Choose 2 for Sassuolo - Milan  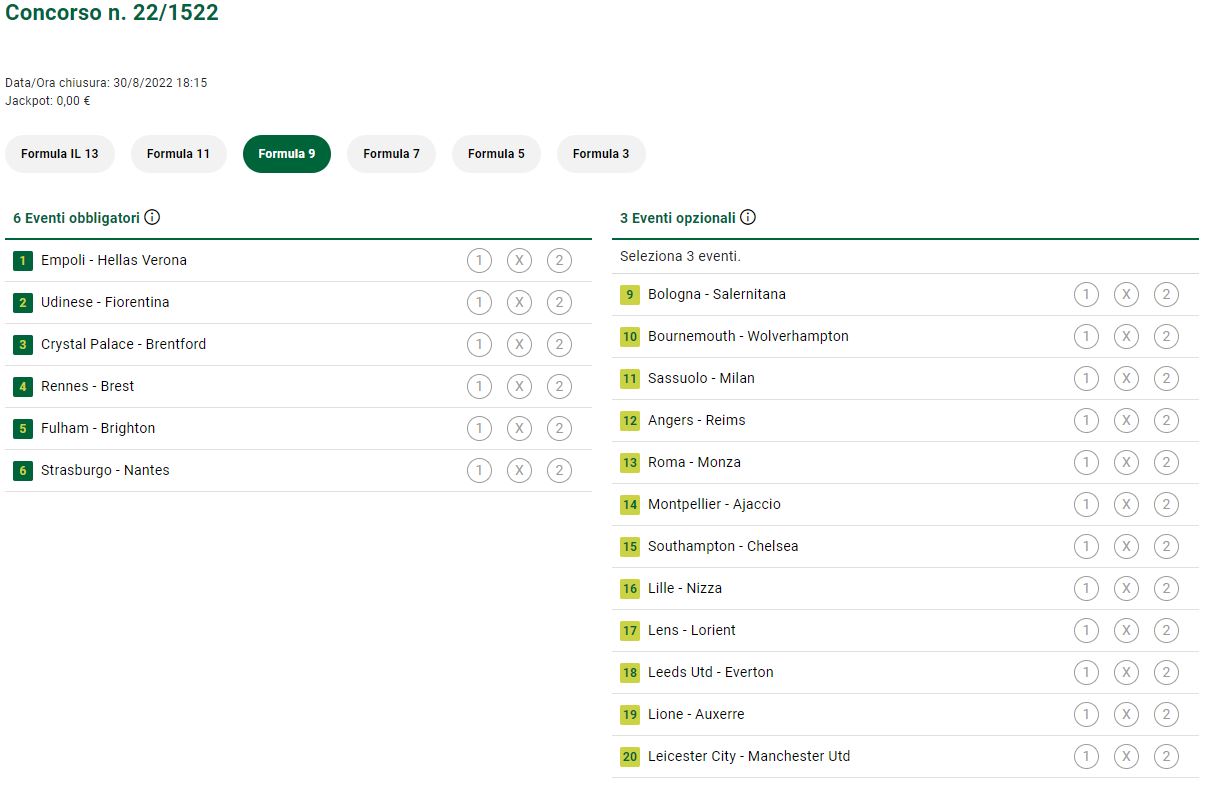click(1166, 379)
